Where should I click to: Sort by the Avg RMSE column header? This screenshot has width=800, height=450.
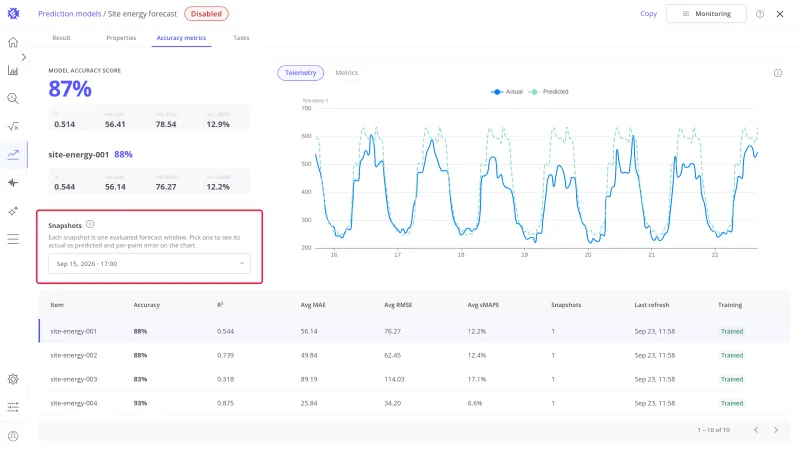tap(397, 305)
